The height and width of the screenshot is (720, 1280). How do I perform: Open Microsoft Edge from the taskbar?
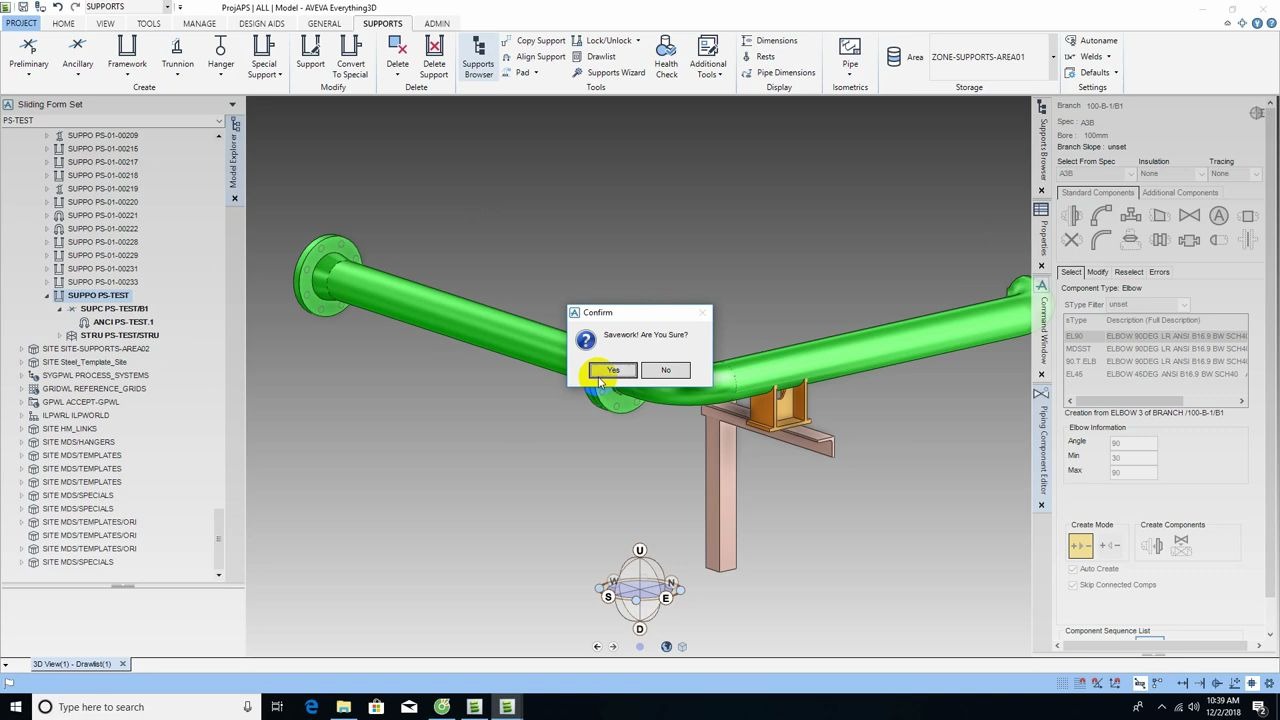point(311,707)
